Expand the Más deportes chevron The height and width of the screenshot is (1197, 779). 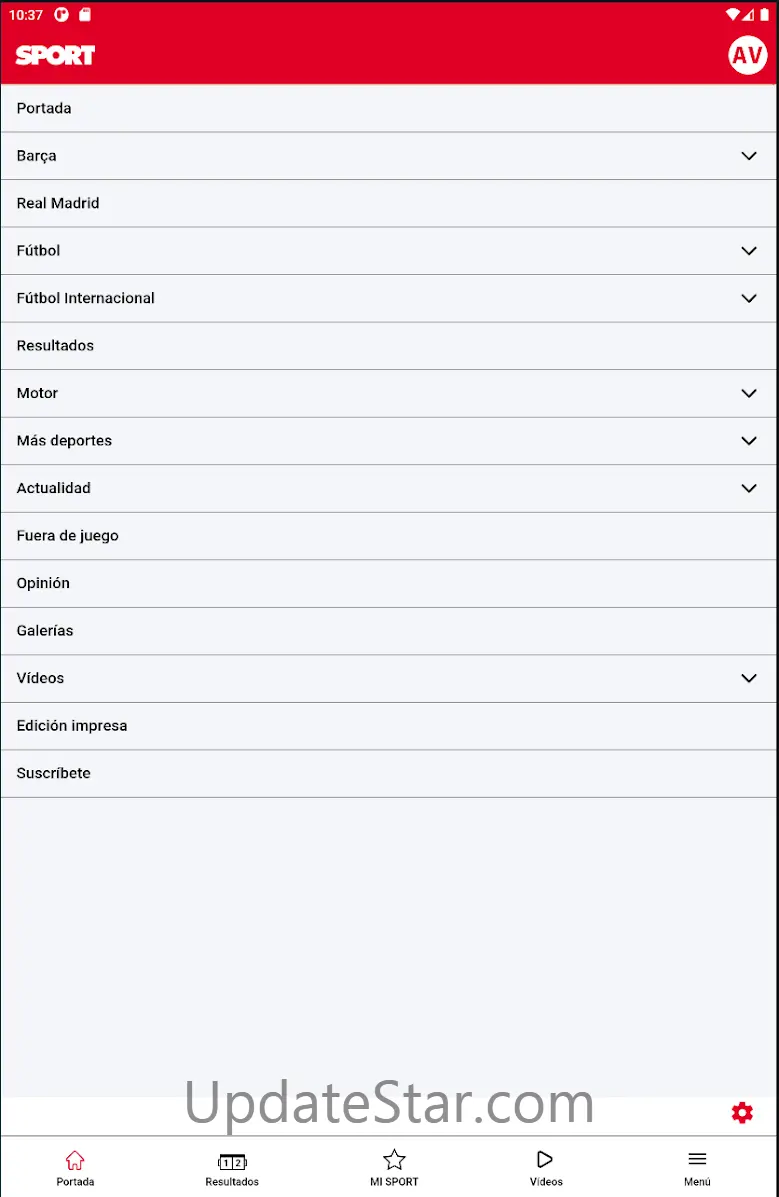coord(749,441)
